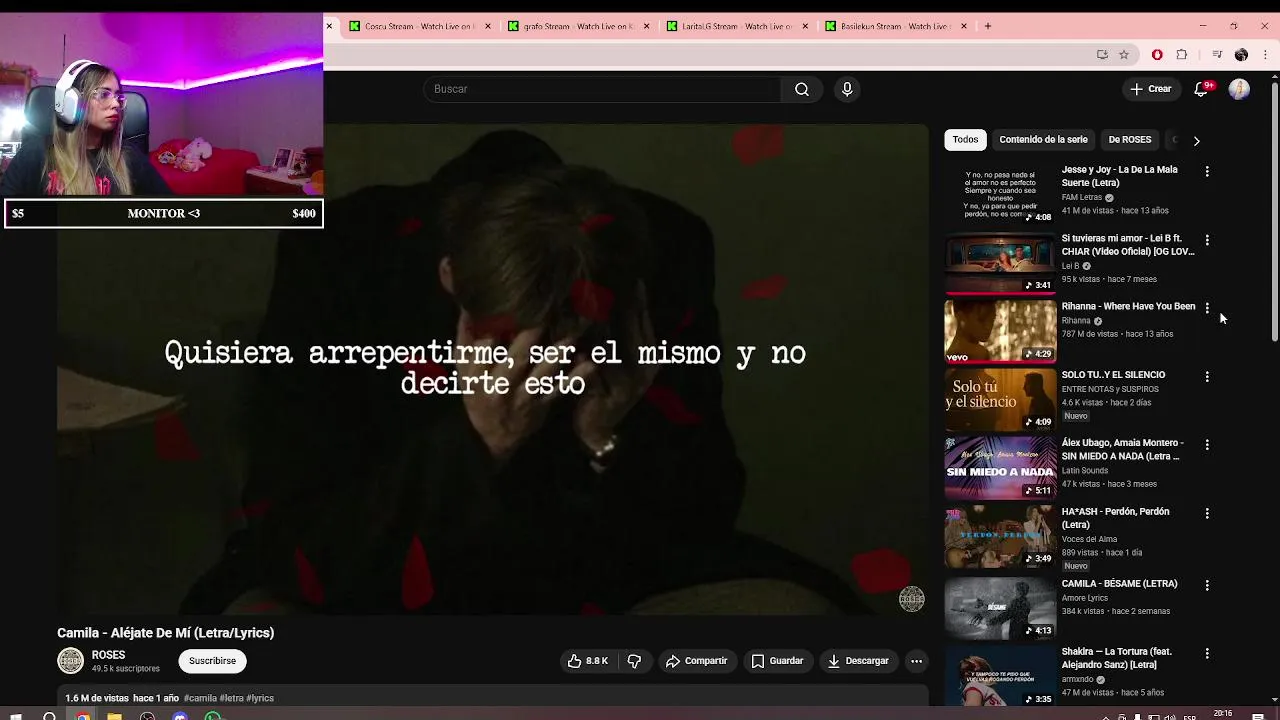Click the ROSES watermark on the video
Image resolution: width=1280 pixels, height=720 pixels.
(x=911, y=599)
